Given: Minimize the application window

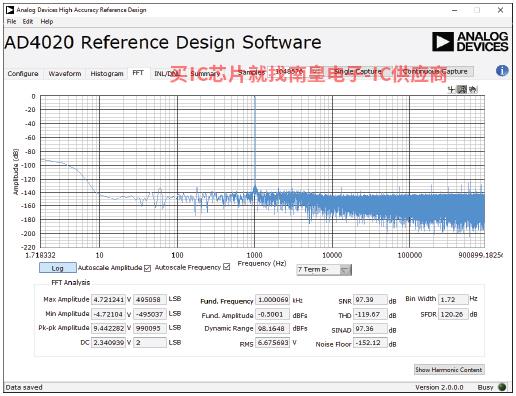Looking at the screenshot, I should [x=454, y=10].
